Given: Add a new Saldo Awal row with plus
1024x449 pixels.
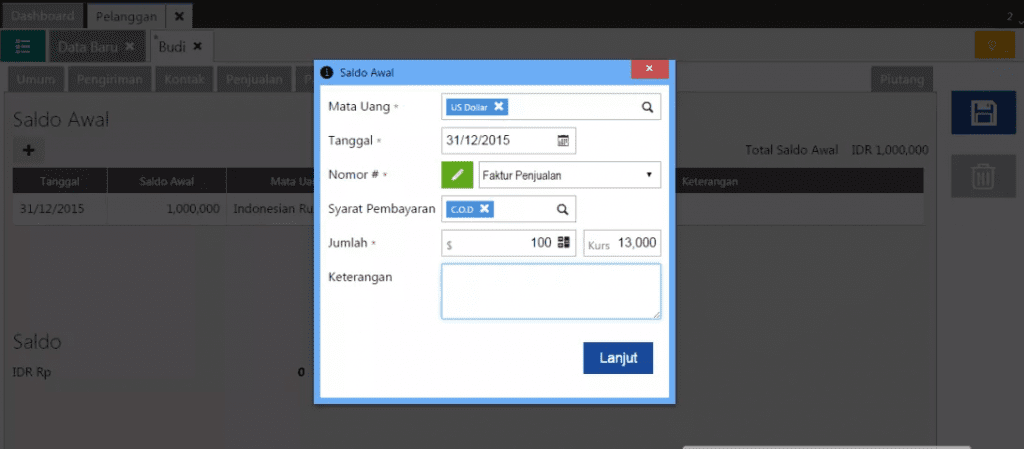Looking at the screenshot, I should click(x=29, y=150).
